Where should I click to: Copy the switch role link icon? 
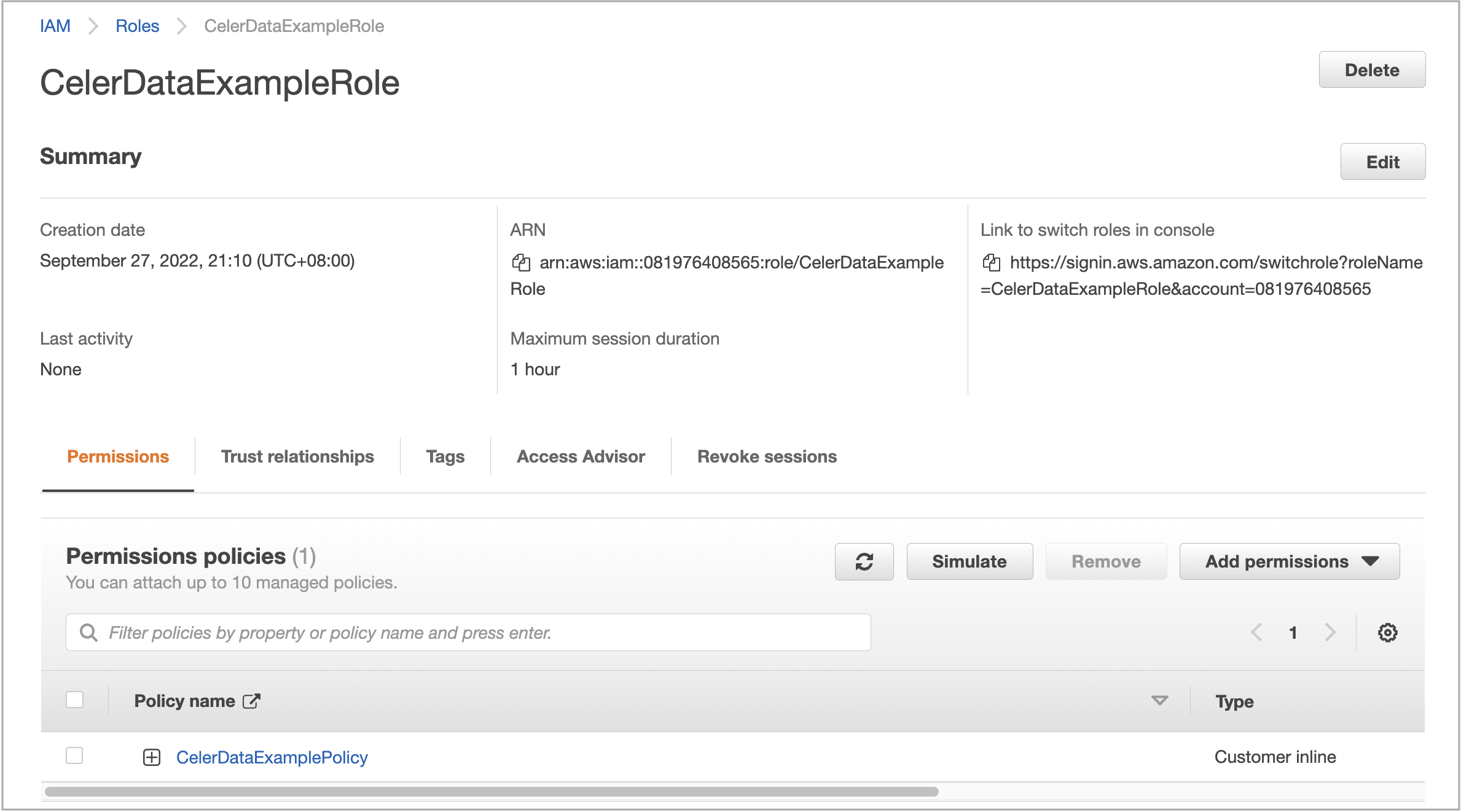[991, 263]
